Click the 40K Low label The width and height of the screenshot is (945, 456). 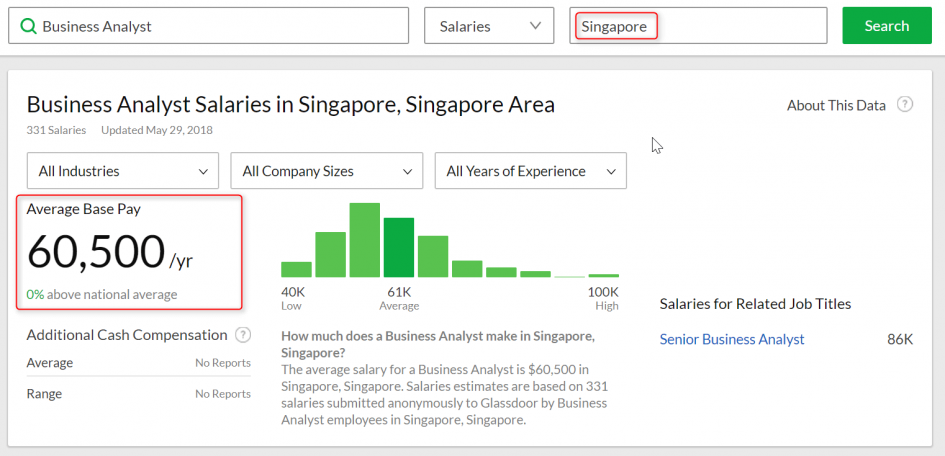[x=293, y=298]
